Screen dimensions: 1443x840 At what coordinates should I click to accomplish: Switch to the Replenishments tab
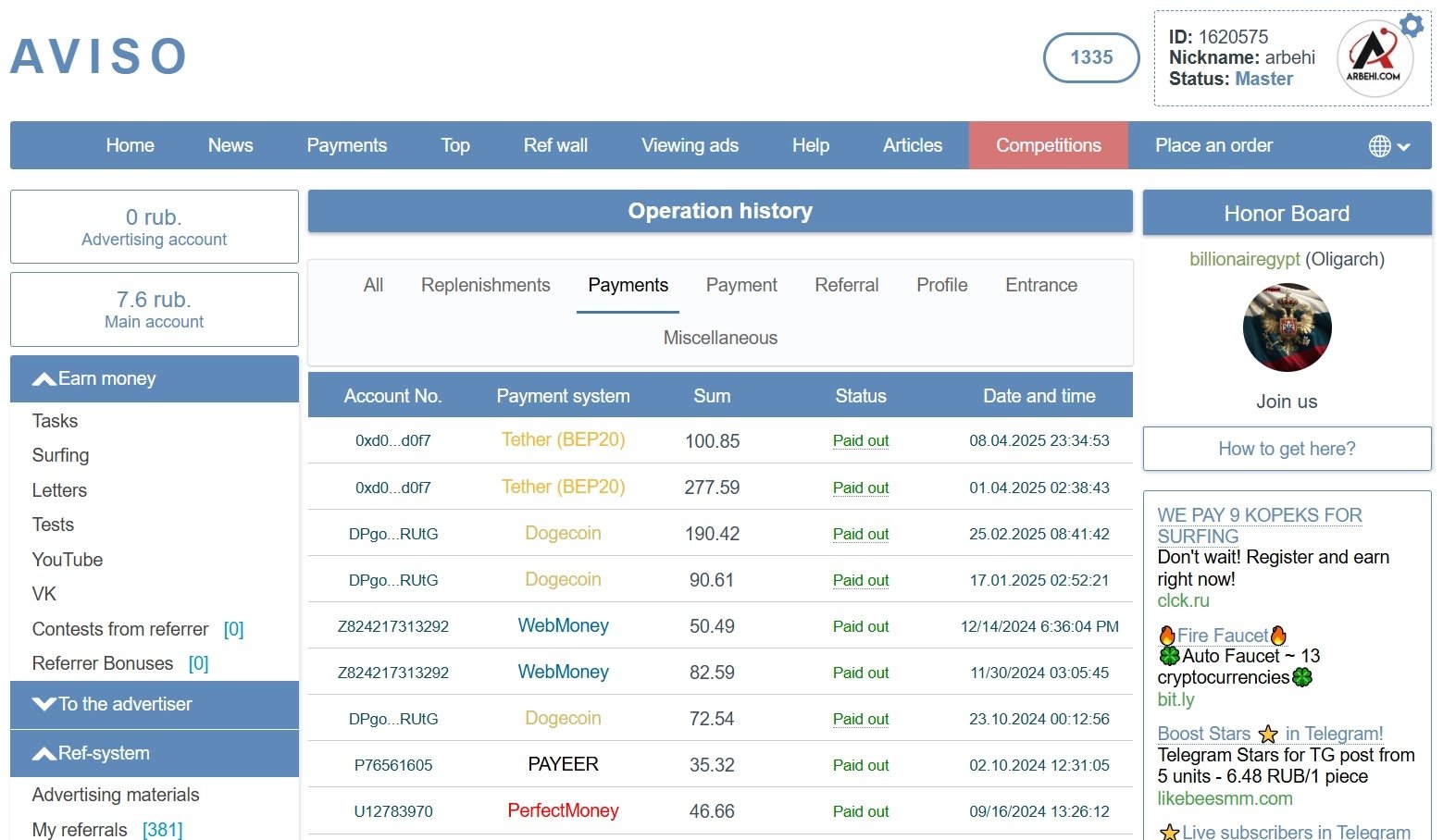click(485, 286)
